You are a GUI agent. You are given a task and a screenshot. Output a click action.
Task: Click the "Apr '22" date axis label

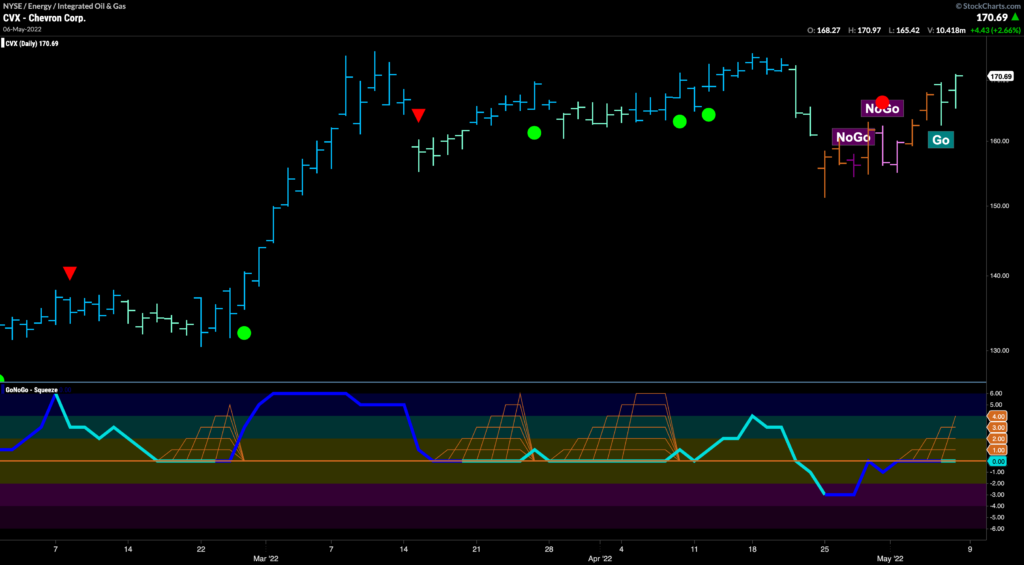(x=599, y=559)
